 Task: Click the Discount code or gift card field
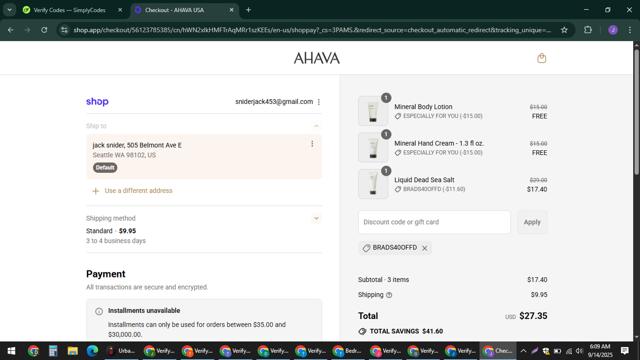pyautogui.click(x=434, y=222)
